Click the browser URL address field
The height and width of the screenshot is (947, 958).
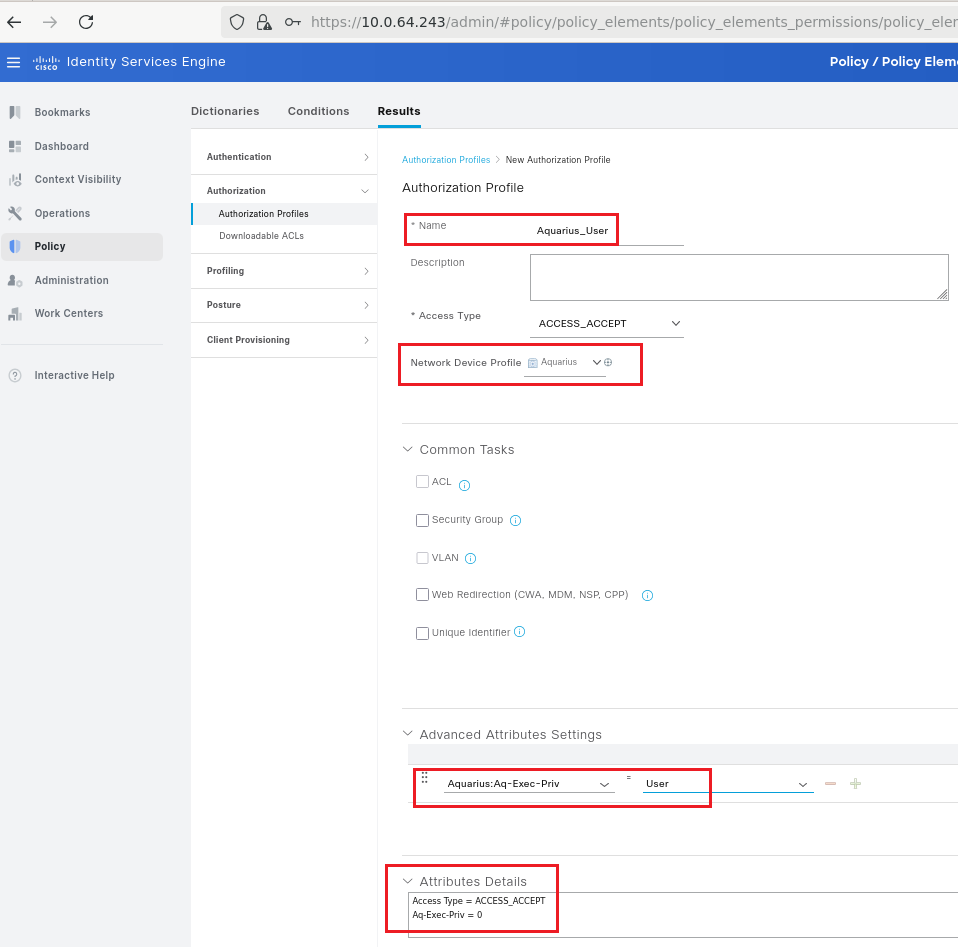coord(634,23)
